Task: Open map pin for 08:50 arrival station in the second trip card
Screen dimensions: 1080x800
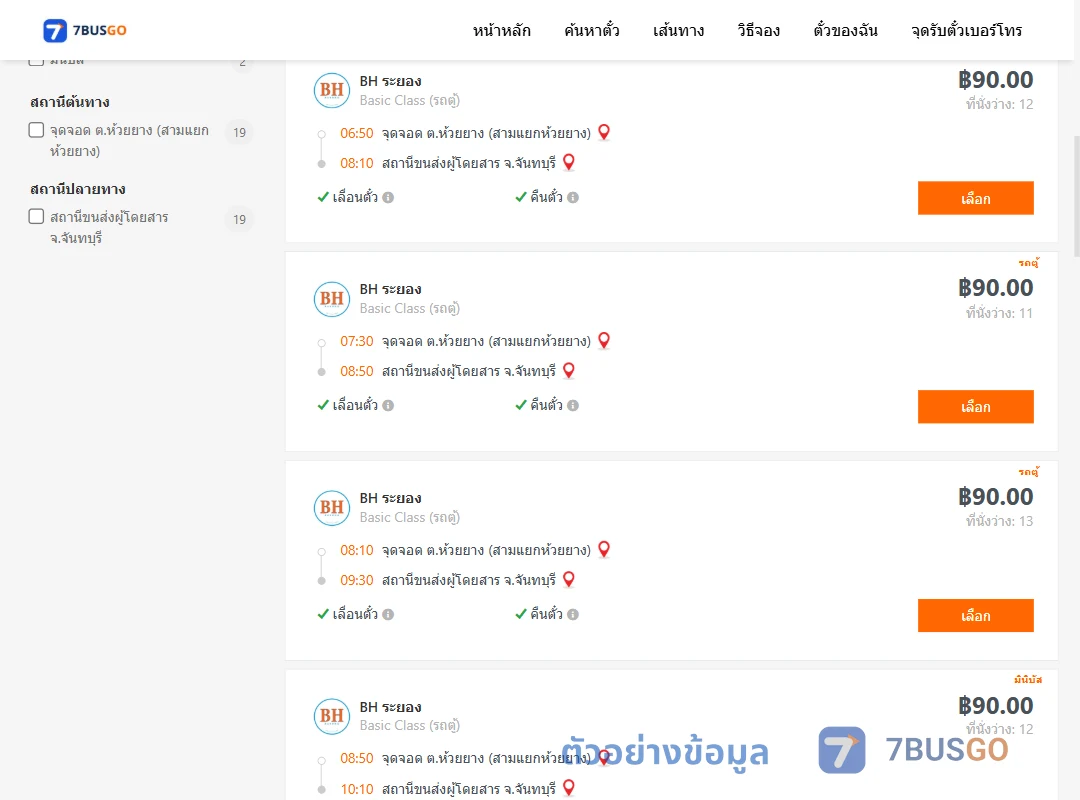Action: point(569,371)
